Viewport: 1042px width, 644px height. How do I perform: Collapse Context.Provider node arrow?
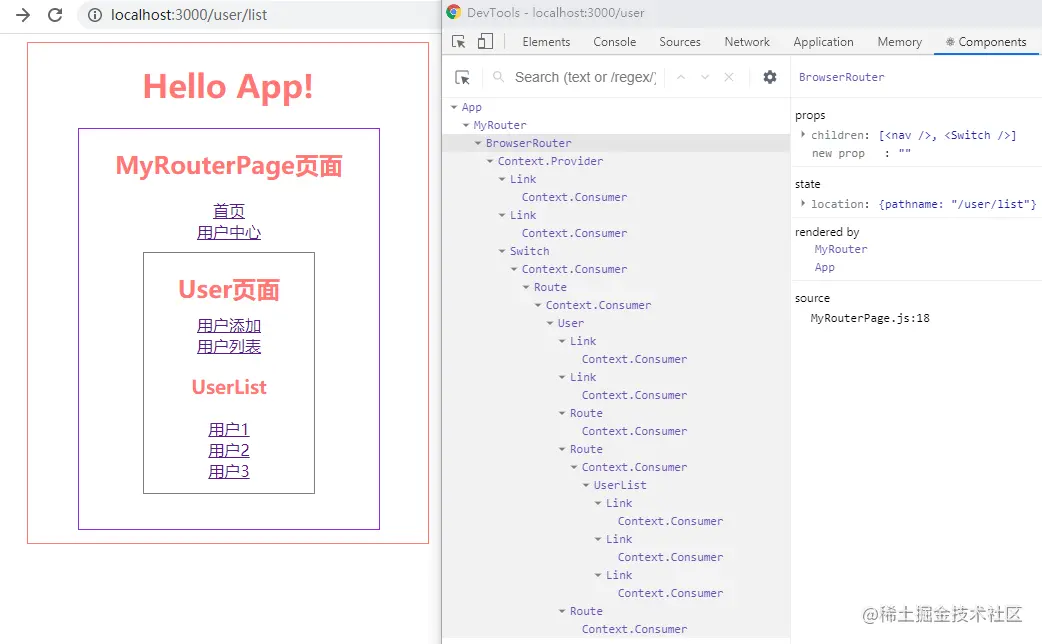pyautogui.click(x=490, y=161)
